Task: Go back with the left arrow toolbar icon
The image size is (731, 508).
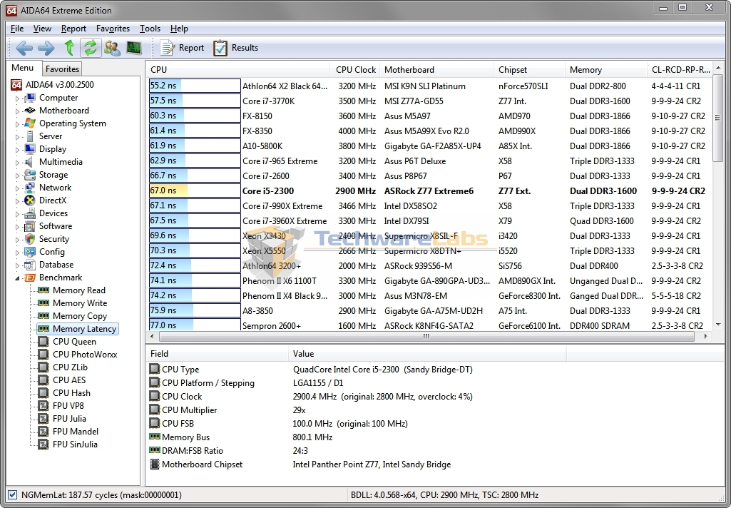Action: point(24,48)
